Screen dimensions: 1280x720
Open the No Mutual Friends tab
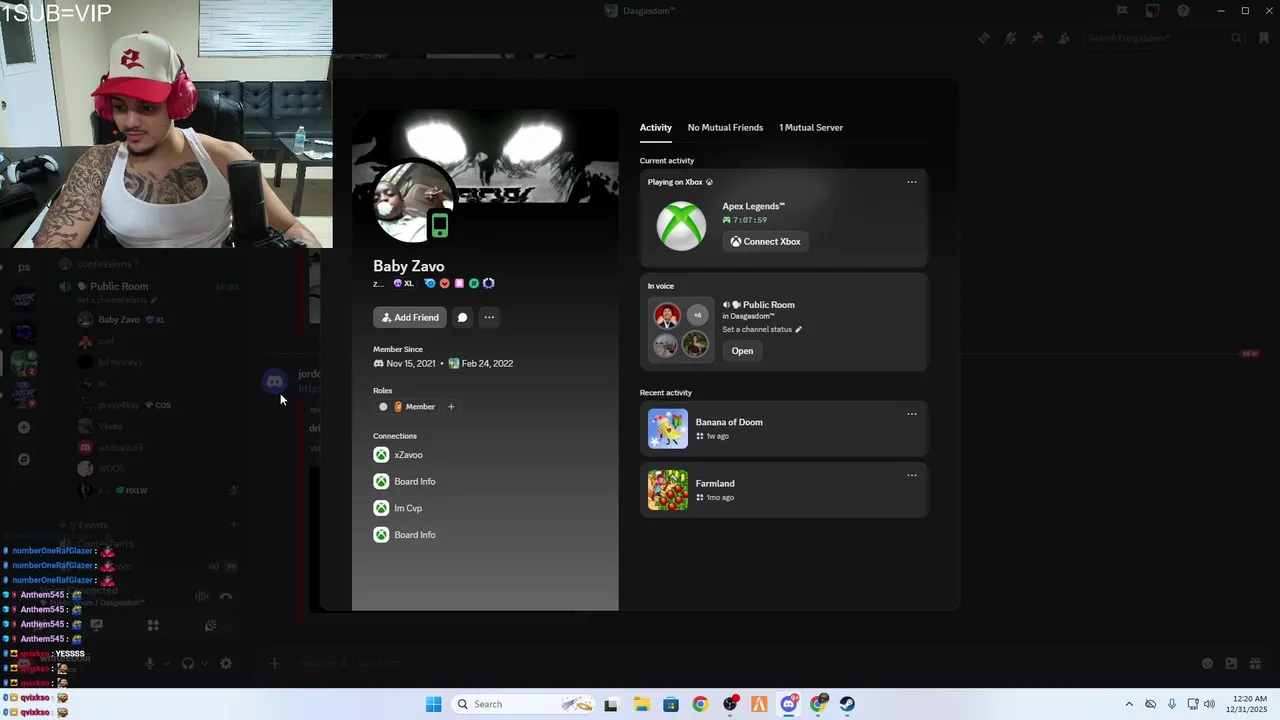[x=725, y=127]
